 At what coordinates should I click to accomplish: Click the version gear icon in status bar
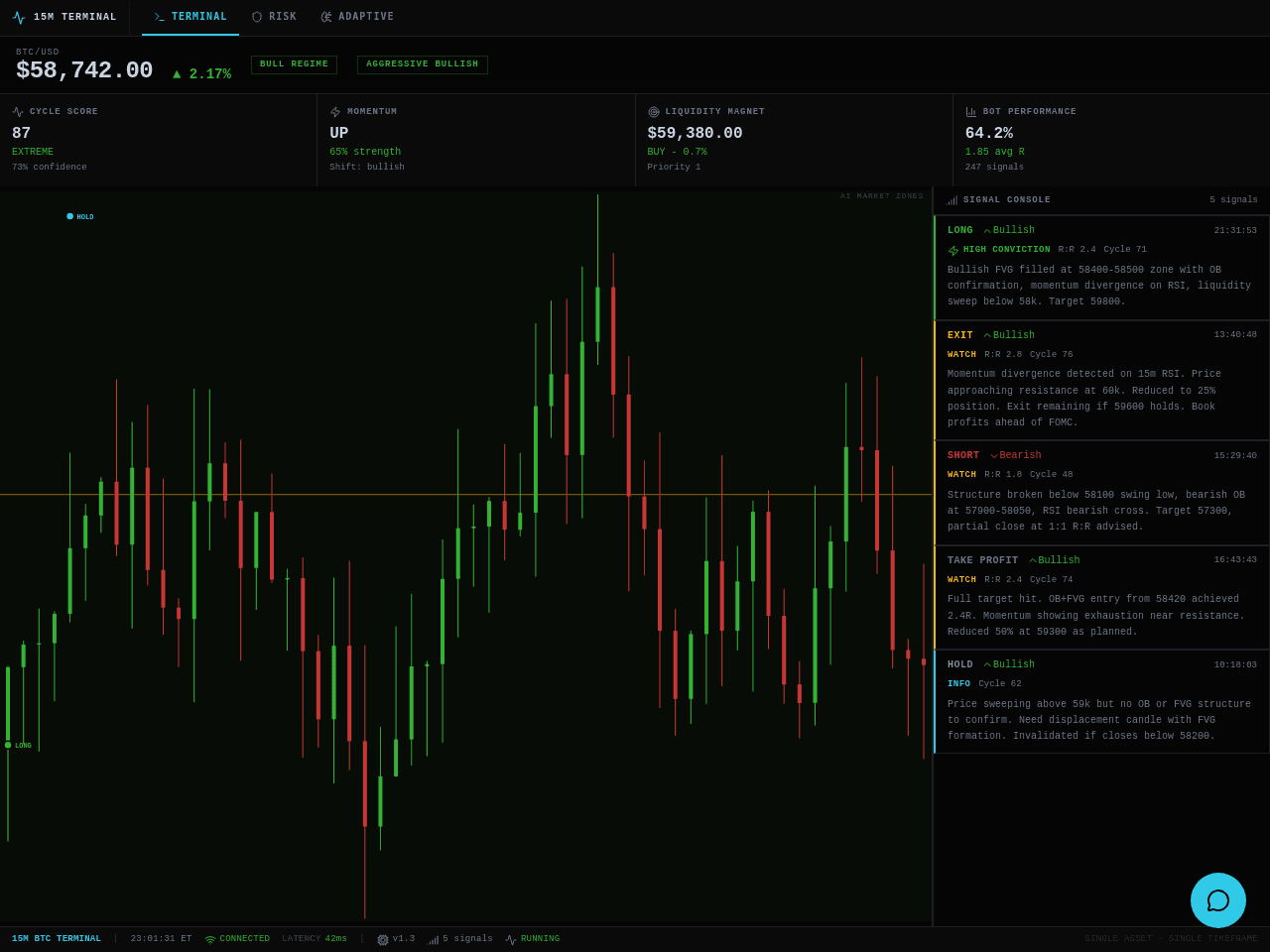coord(383,940)
